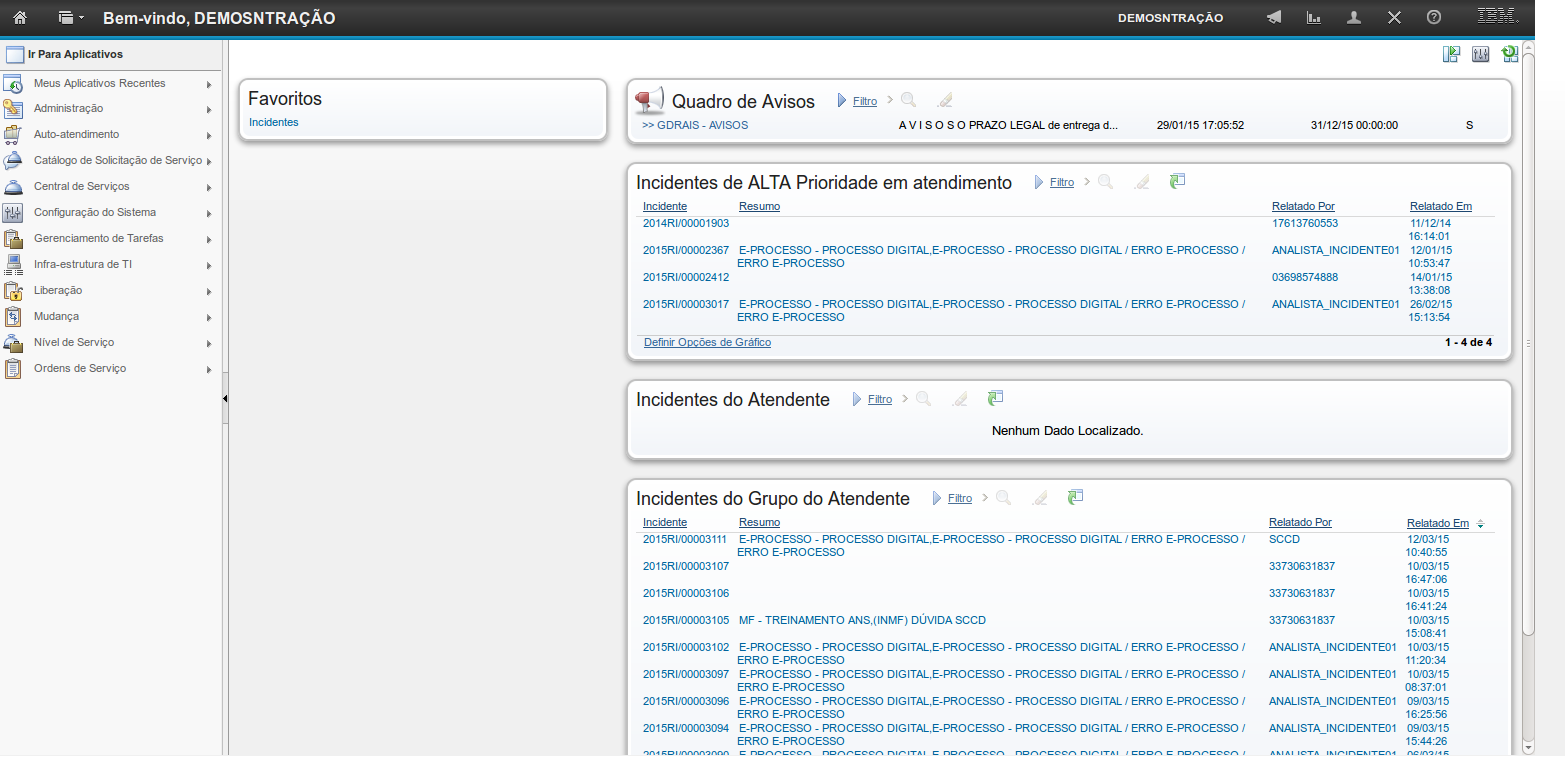Click Definir Opções de Gráfico link
Image resolution: width=1565 pixels, height=760 pixels.
coord(707,342)
